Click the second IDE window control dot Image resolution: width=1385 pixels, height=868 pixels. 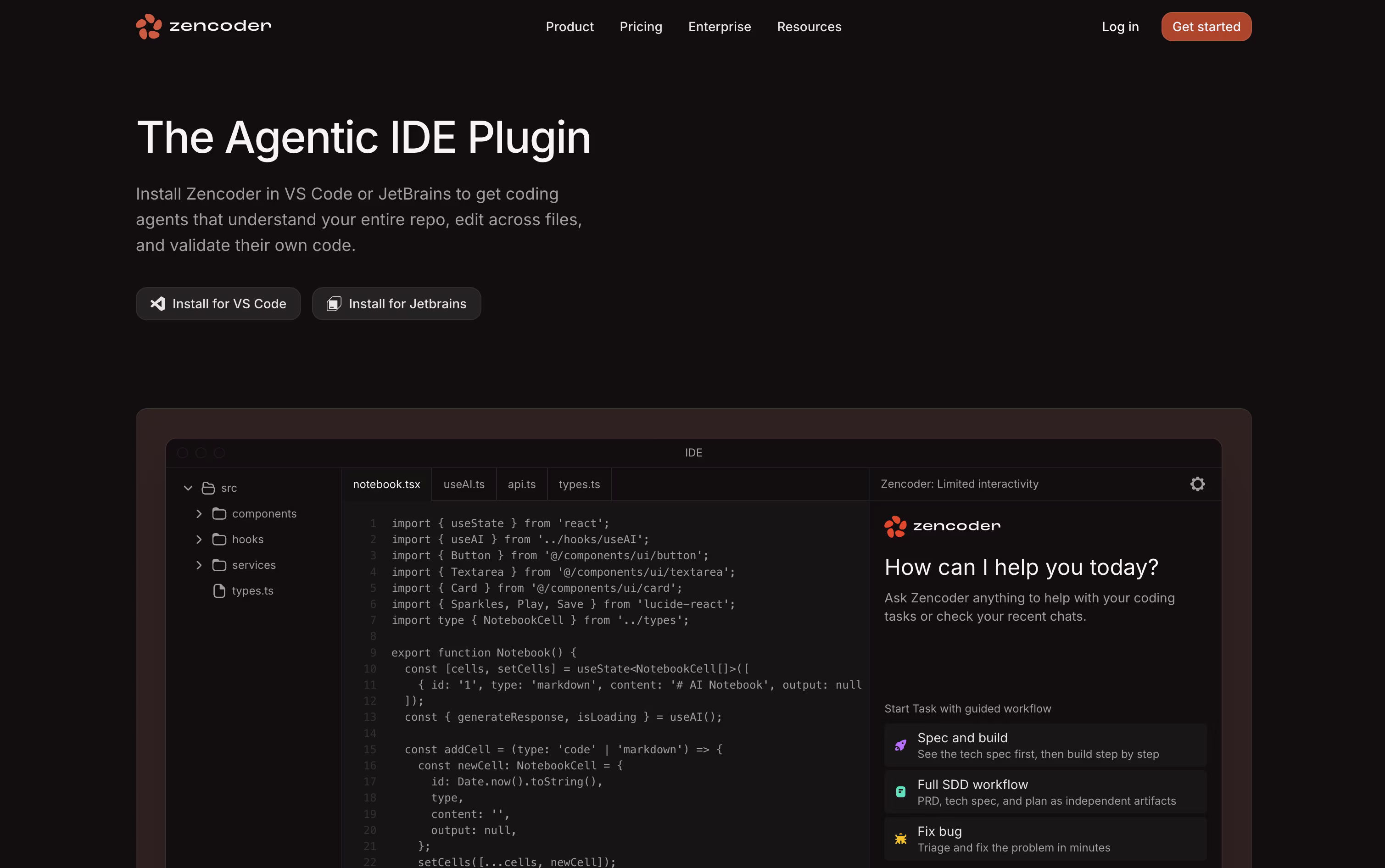tap(201, 452)
